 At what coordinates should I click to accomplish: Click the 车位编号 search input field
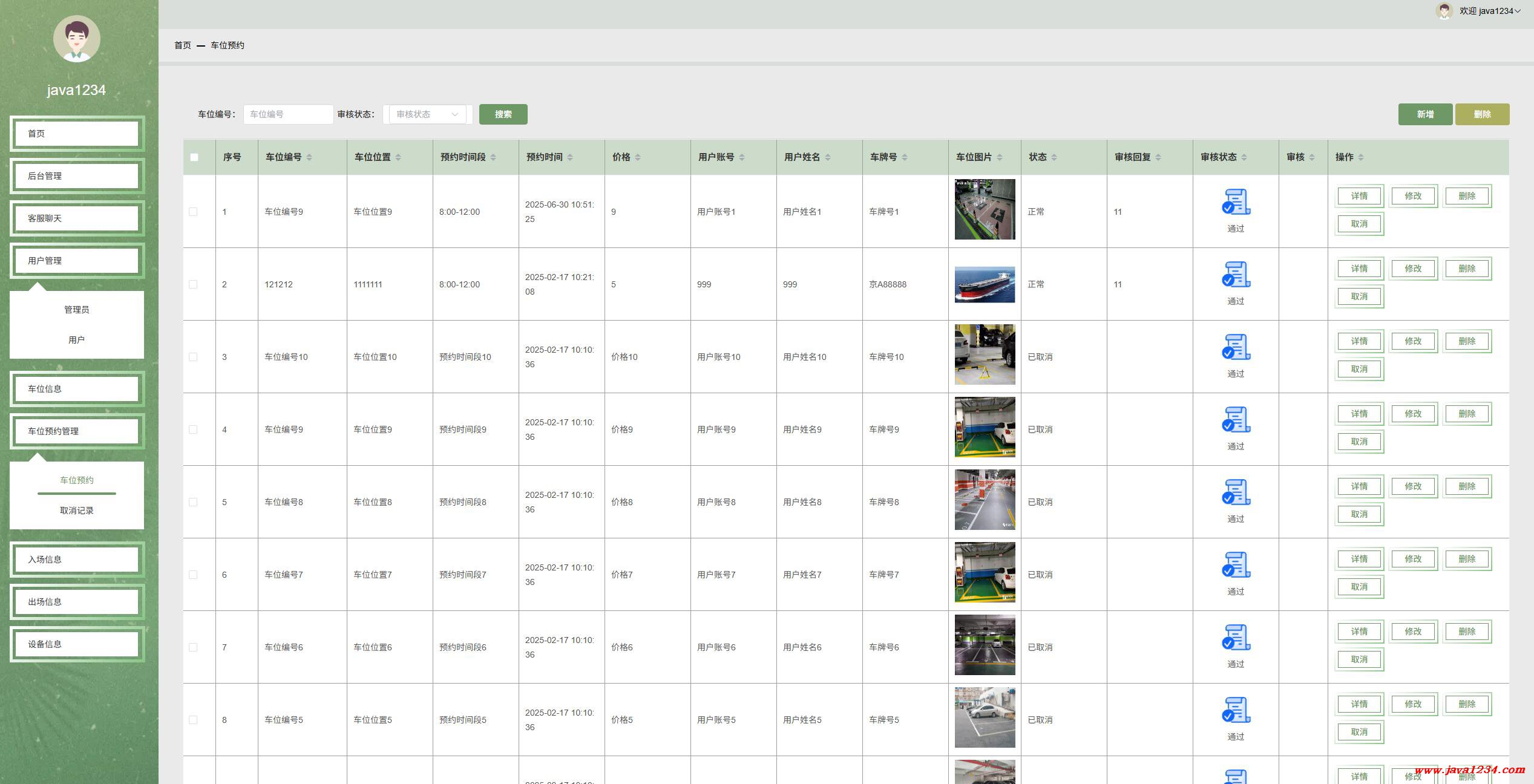pyautogui.click(x=288, y=114)
